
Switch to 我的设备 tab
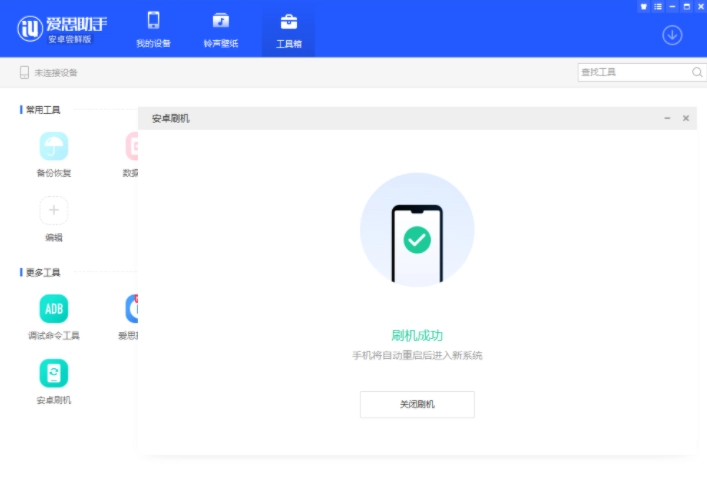point(153,30)
